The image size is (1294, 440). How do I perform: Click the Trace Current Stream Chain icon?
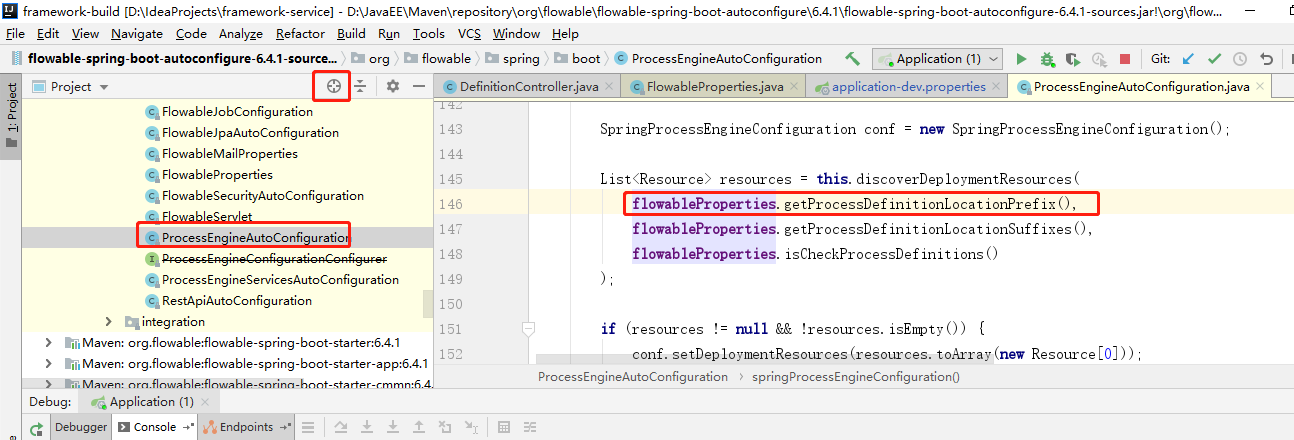[x=530, y=427]
